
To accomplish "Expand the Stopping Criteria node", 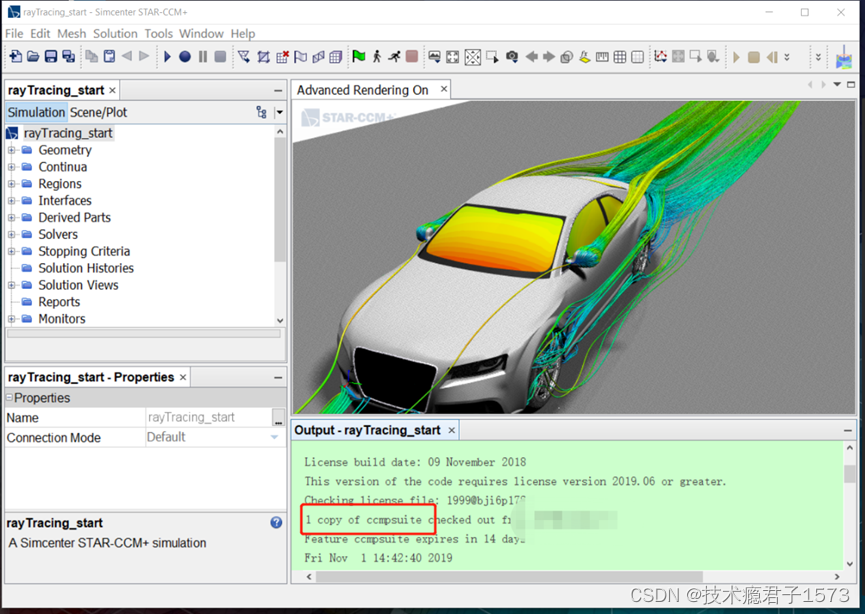I will 12,252.
